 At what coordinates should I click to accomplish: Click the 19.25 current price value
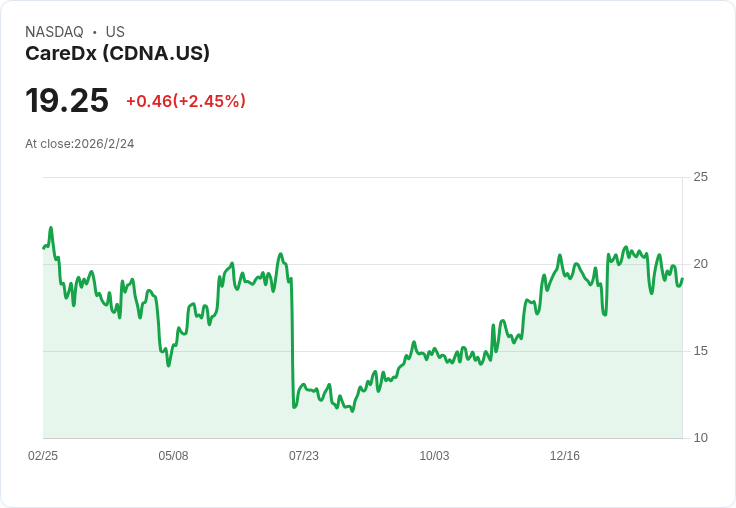[x=67, y=100]
